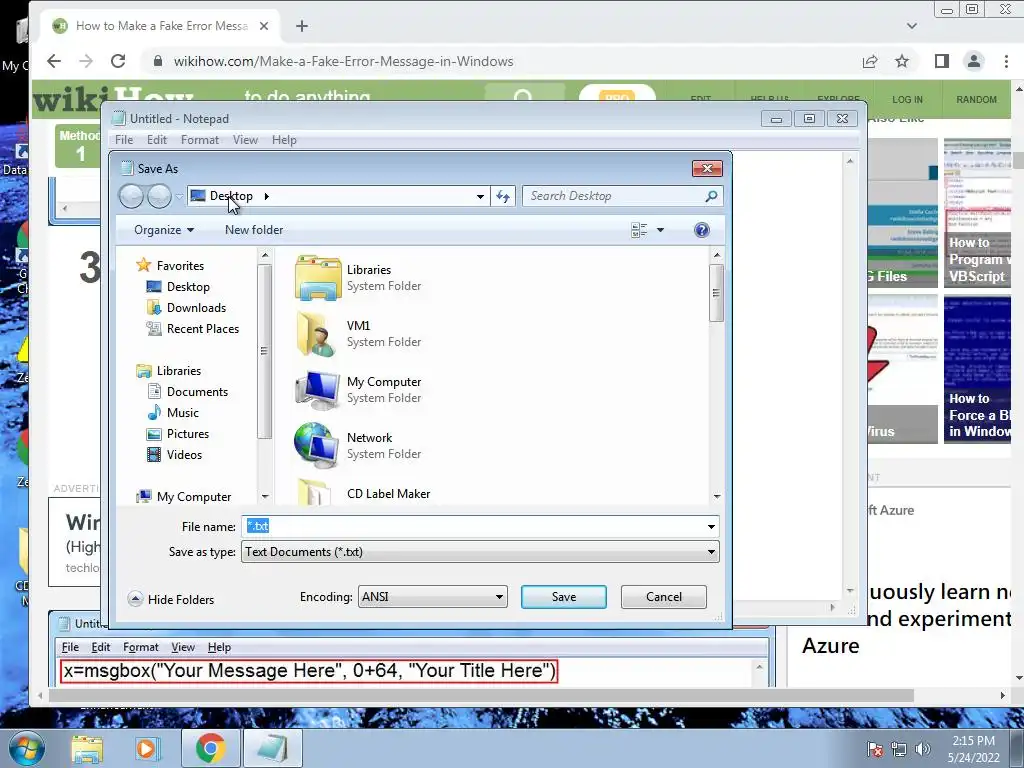Click the Notepad icon in the taskbar

tap(273, 749)
